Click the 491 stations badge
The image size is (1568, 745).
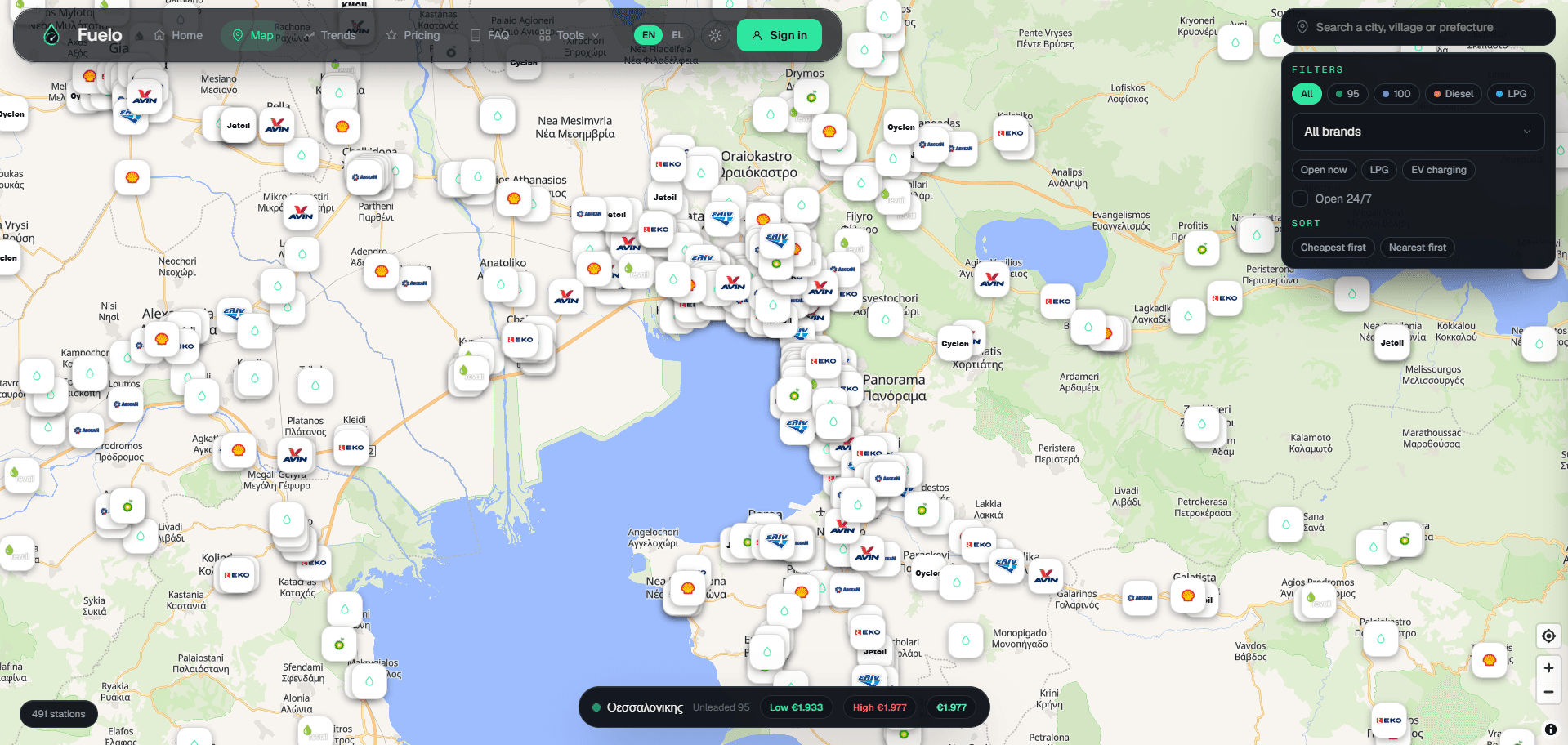(58, 714)
